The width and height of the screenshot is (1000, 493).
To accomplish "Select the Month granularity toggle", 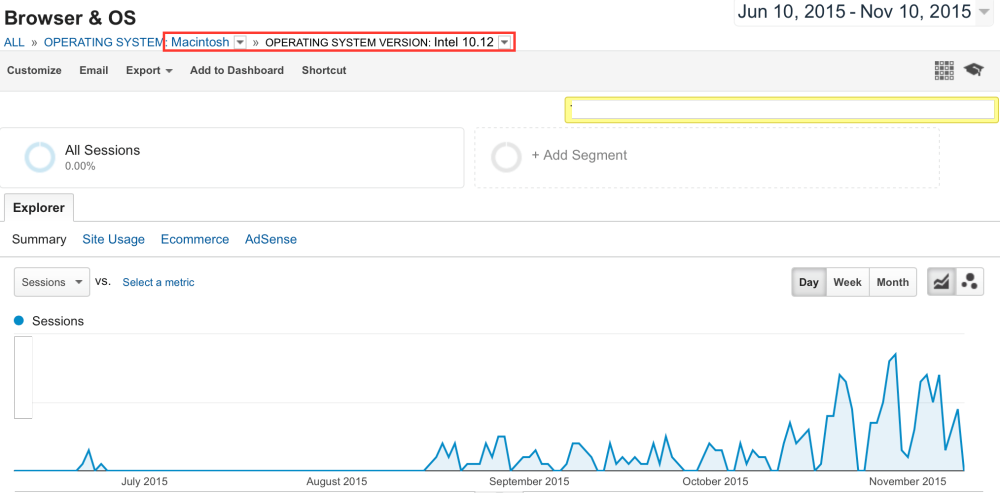I will click(892, 282).
